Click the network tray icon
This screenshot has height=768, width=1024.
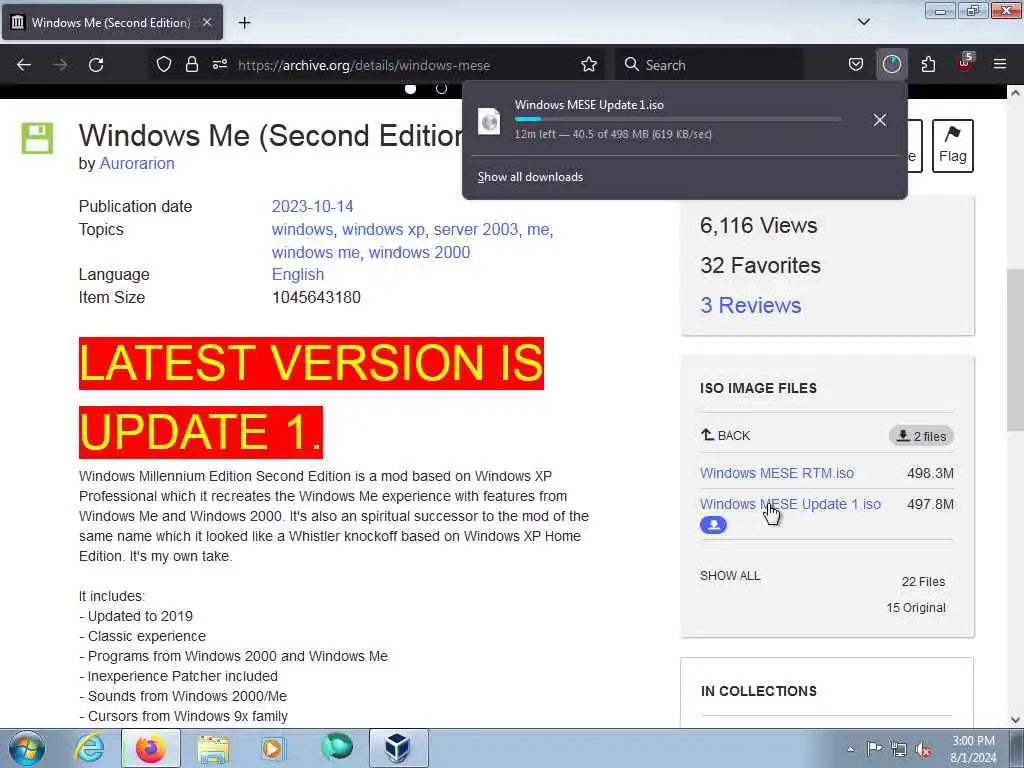pyautogui.click(x=899, y=749)
